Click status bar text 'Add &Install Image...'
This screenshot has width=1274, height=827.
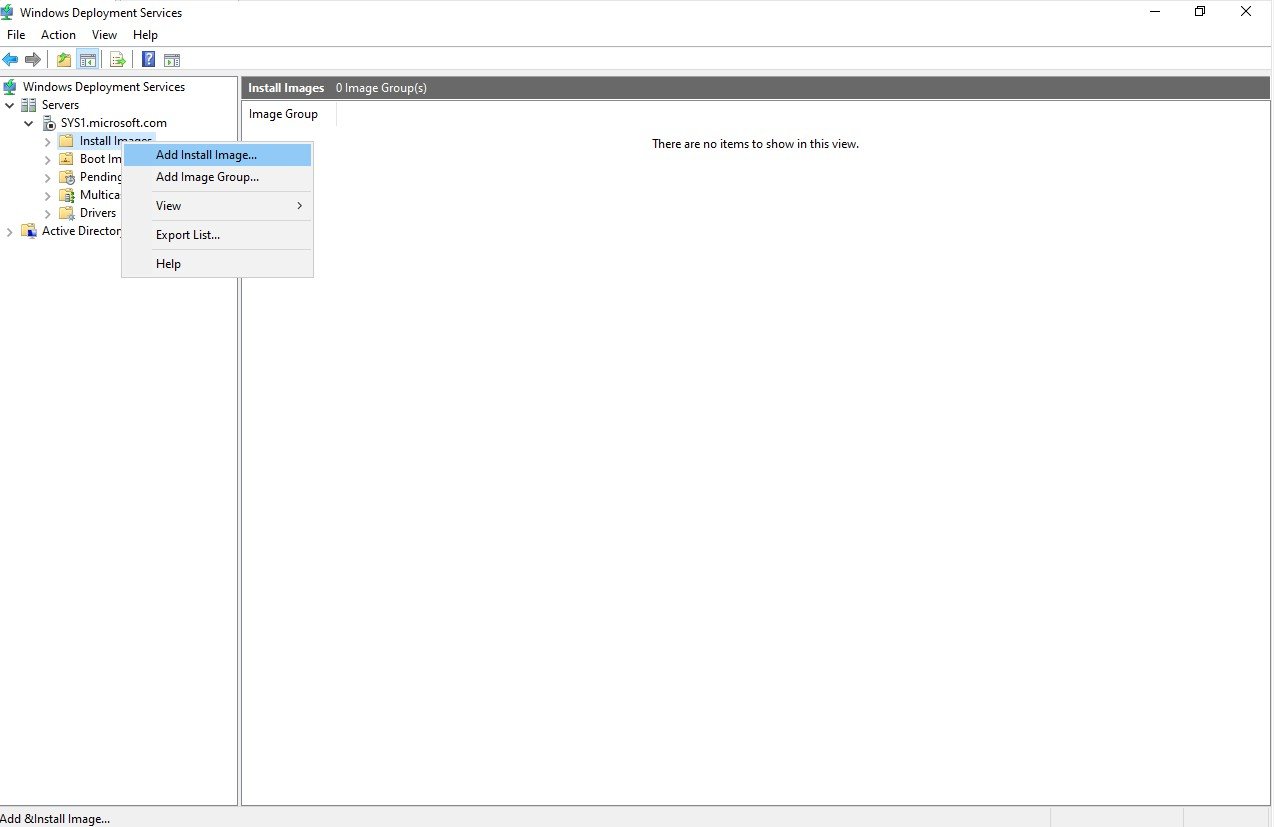pyautogui.click(x=55, y=819)
